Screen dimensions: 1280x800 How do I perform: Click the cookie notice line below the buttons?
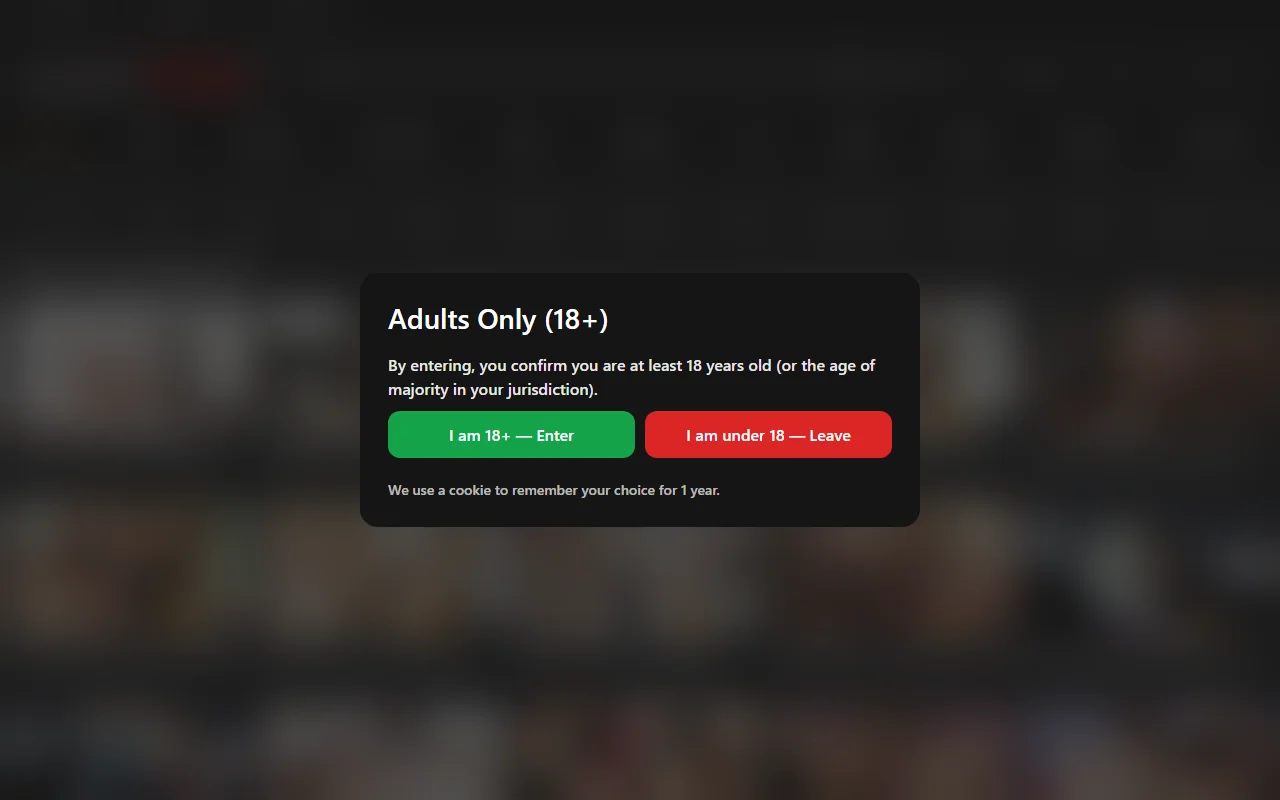(x=554, y=490)
